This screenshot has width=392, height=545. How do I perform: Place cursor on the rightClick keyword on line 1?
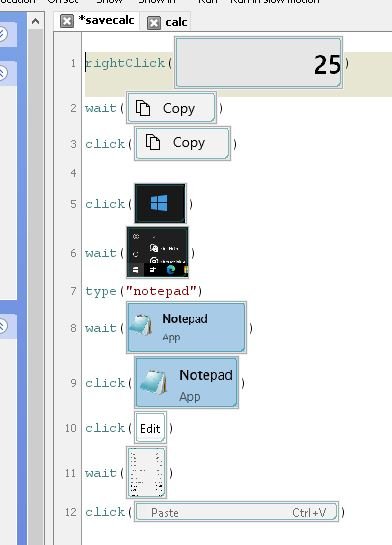click(x=125, y=63)
